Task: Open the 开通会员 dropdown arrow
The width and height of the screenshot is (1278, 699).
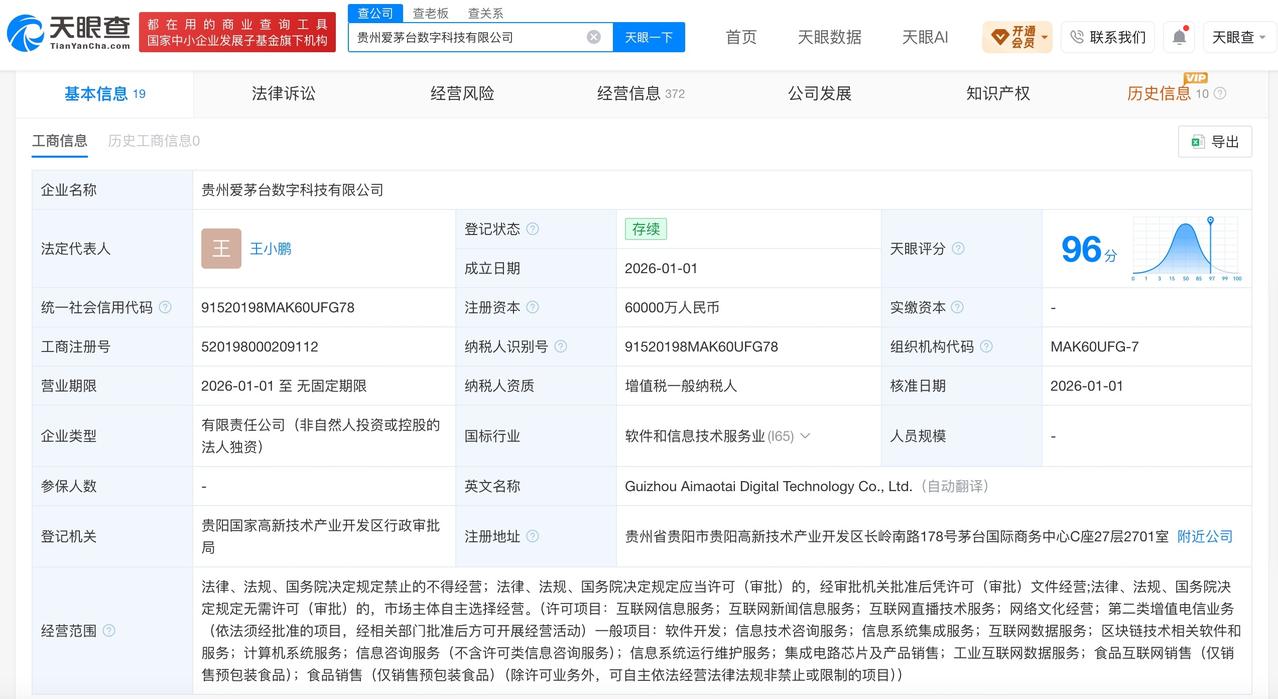Action: 1045,38
